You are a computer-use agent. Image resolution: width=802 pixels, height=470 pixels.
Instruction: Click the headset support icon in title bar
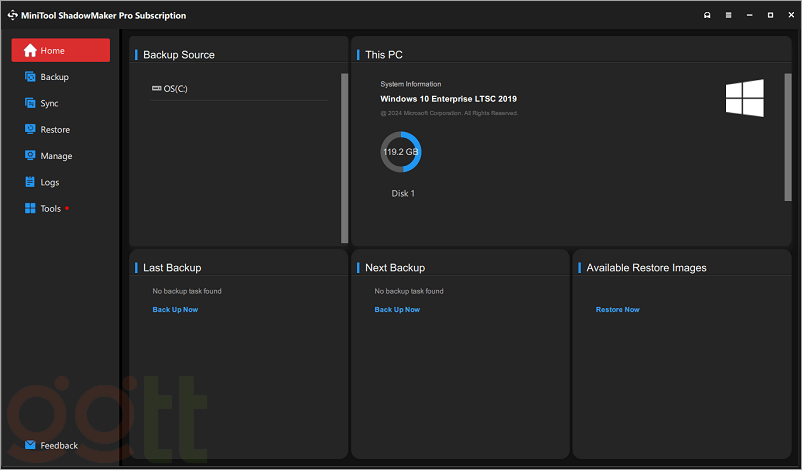(x=707, y=16)
